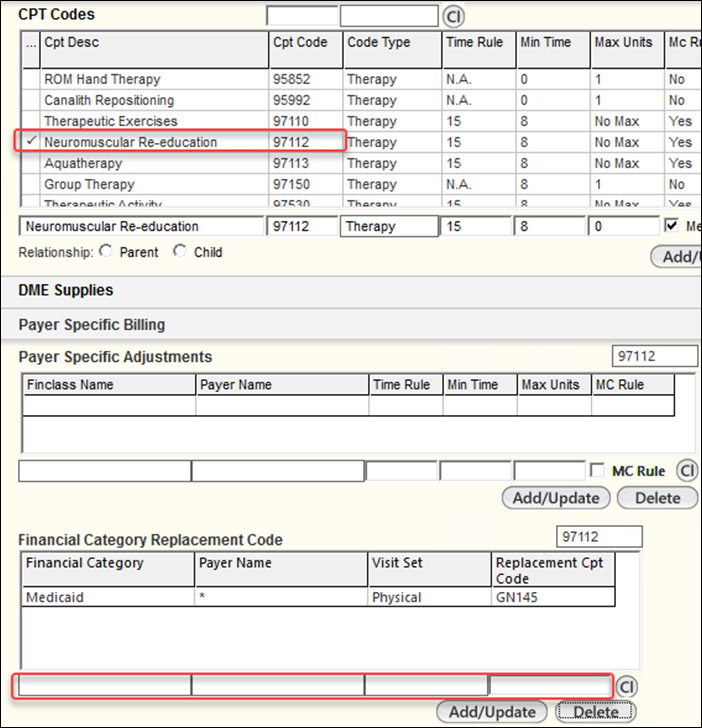Click the Finclass Name entry field in Payer Adjustments

(x=105, y=471)
